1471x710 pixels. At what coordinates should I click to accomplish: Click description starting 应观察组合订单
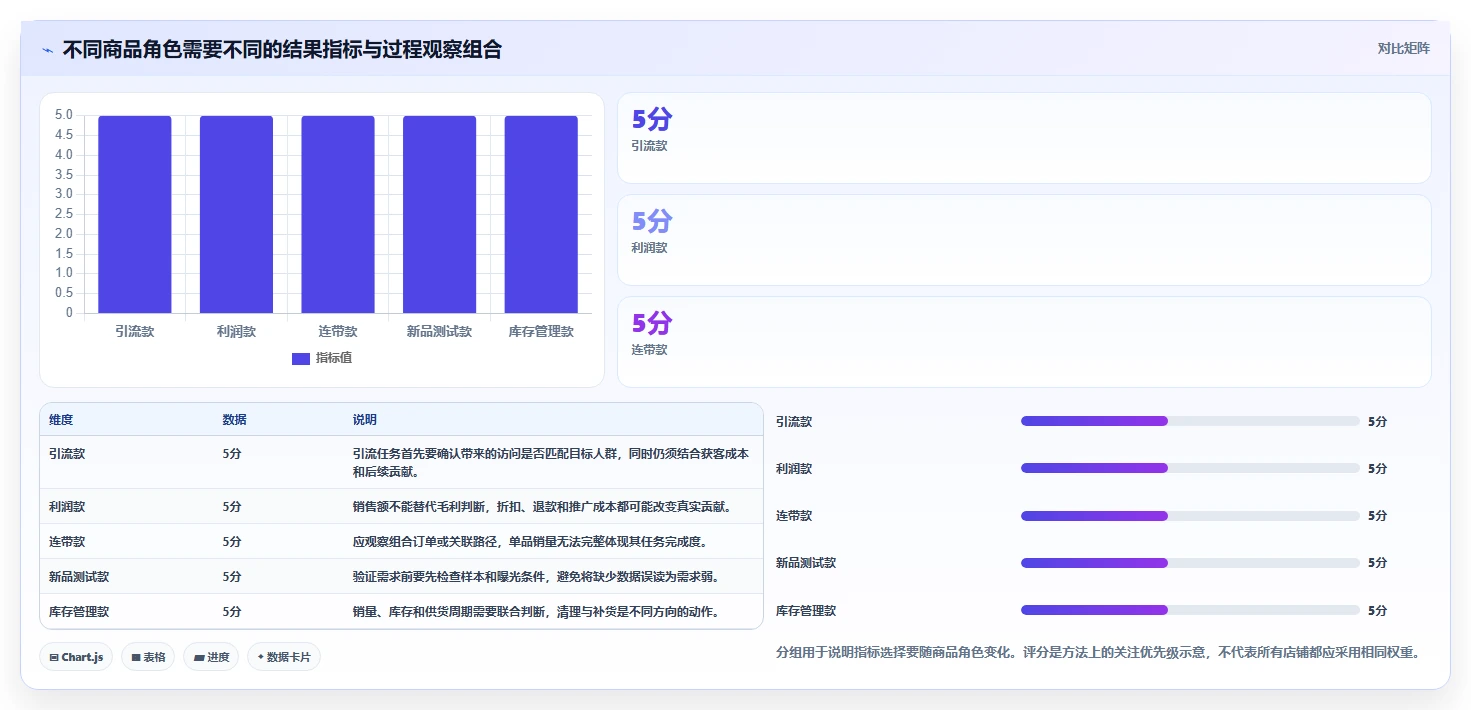(x=530, y=542)
